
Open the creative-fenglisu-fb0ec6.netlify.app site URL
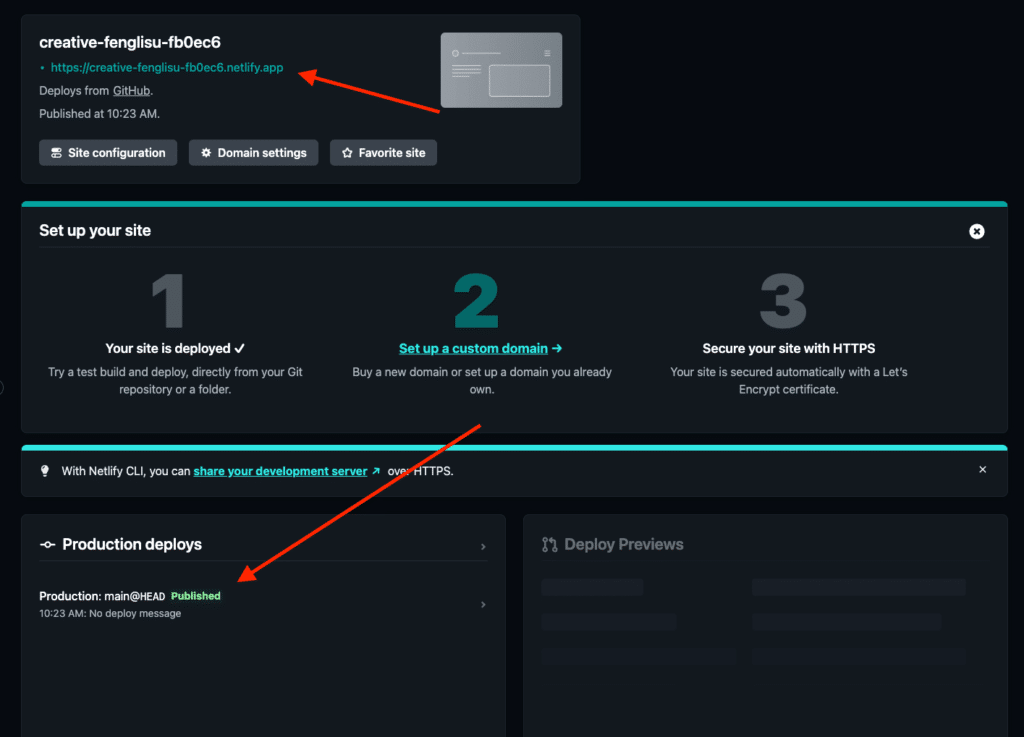click(x=167, y=67)
